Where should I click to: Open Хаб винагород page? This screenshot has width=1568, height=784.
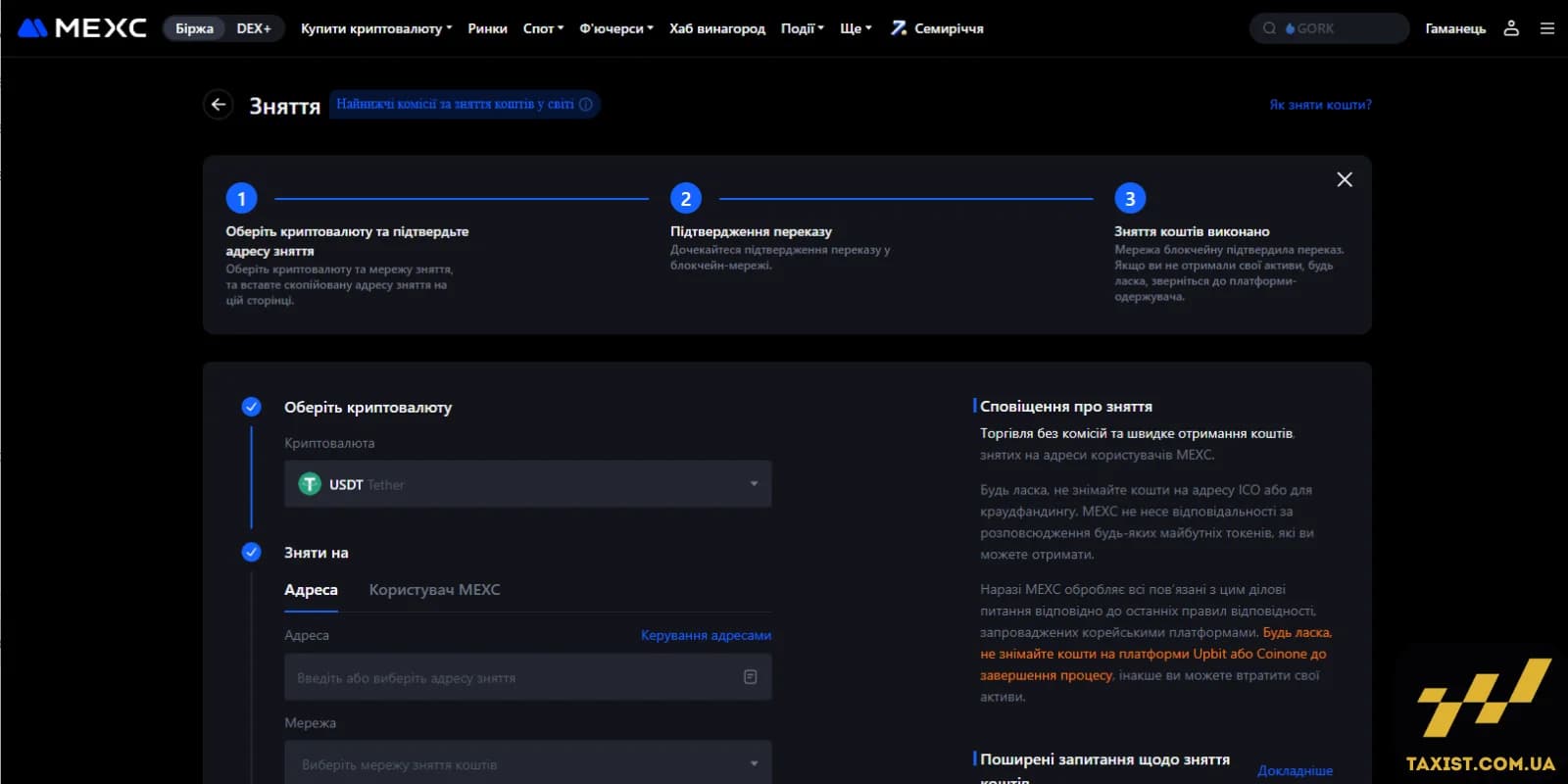click(x=717, y=28)
